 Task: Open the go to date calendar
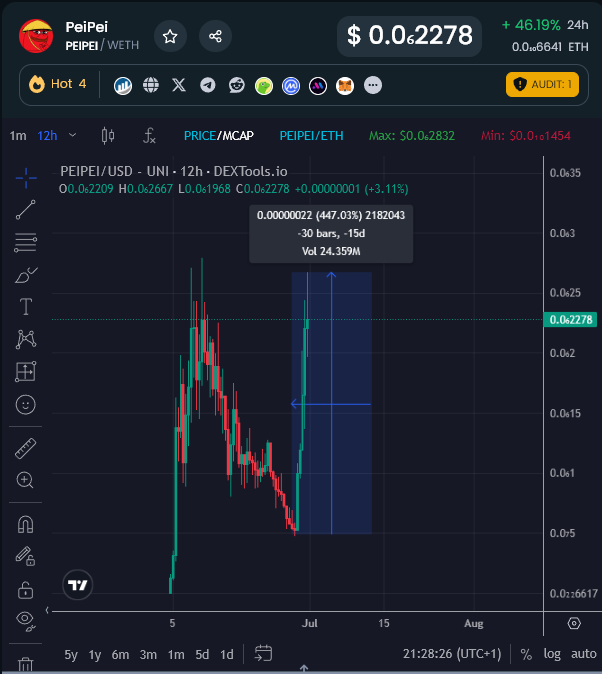pos(263,653)
